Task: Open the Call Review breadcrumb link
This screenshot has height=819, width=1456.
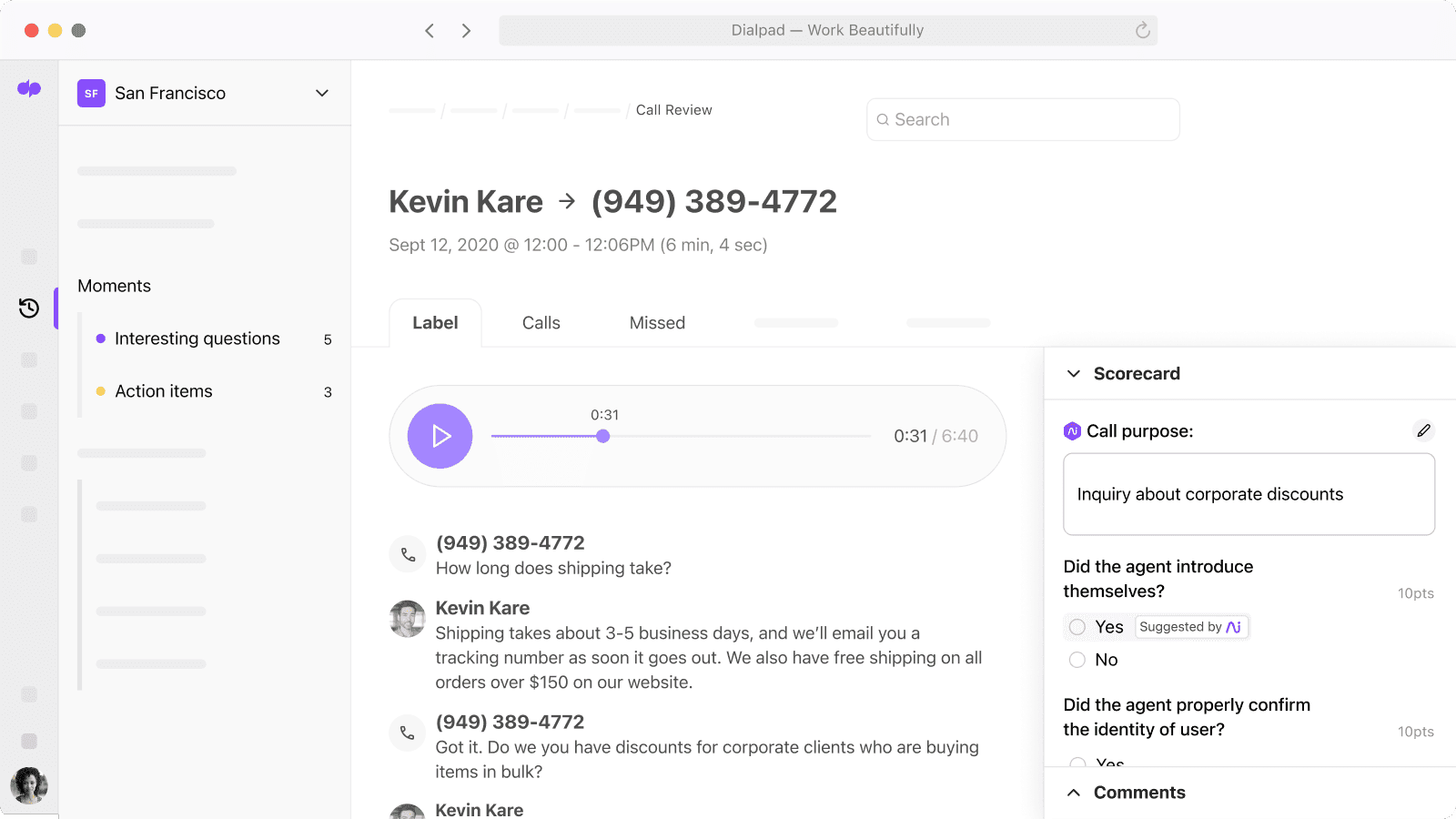Action: pyautogui.click(x=673, y=109)
